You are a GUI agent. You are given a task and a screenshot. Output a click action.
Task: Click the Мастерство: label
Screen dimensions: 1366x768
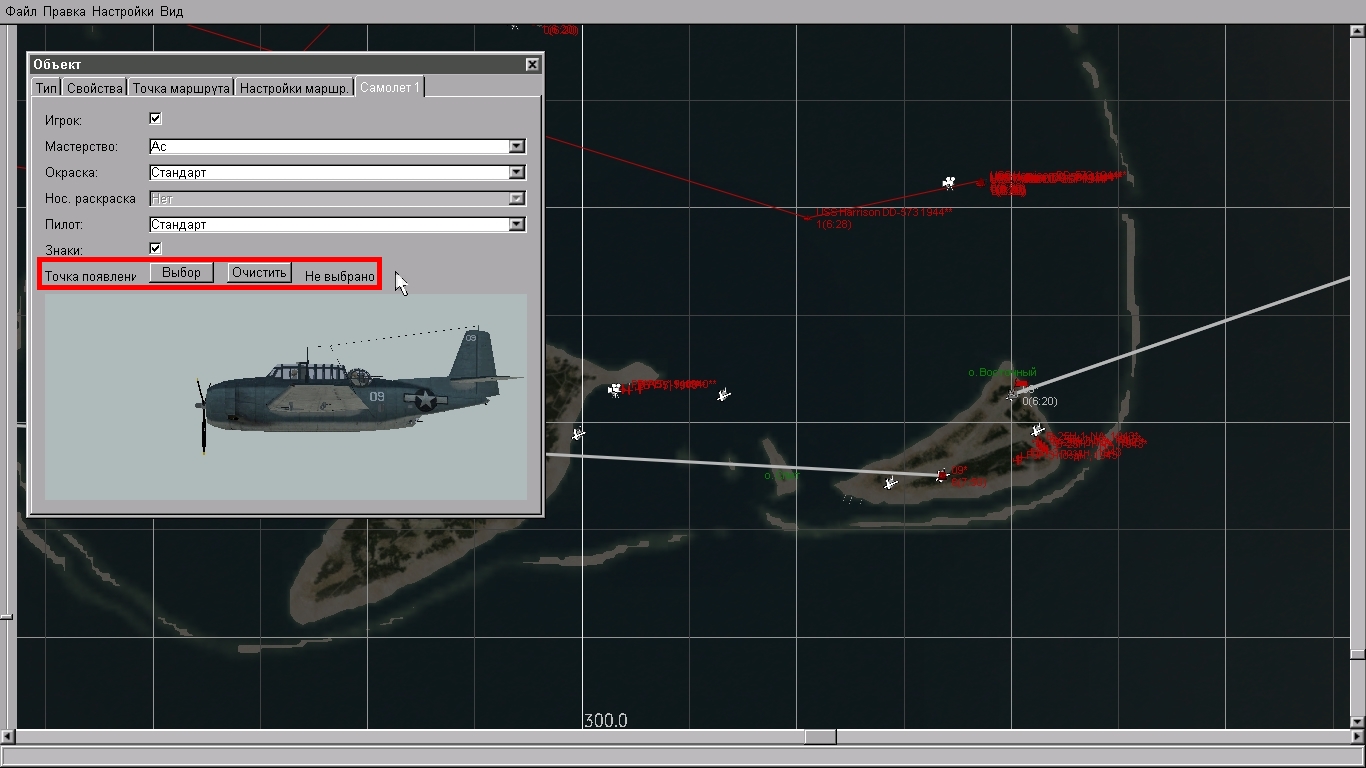[x=81, y=147]
